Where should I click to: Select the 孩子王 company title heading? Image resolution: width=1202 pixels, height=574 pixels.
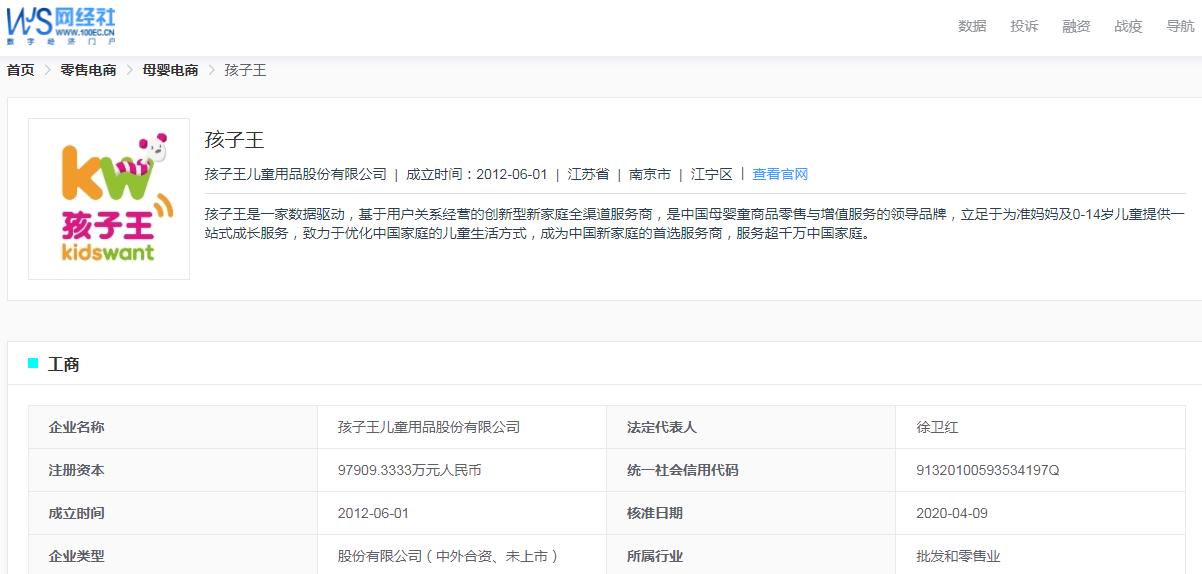(234, 140)
